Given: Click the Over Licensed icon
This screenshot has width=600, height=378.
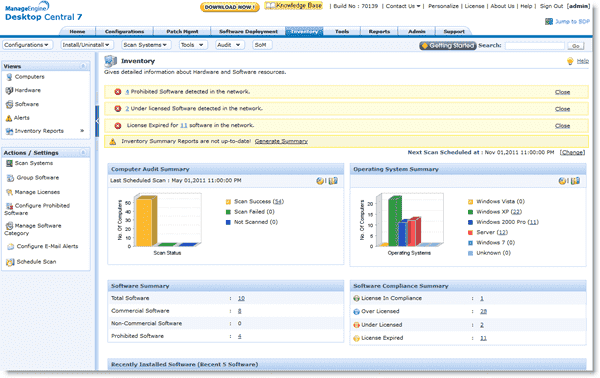Looking at the screenshot, I should (356, 312).
